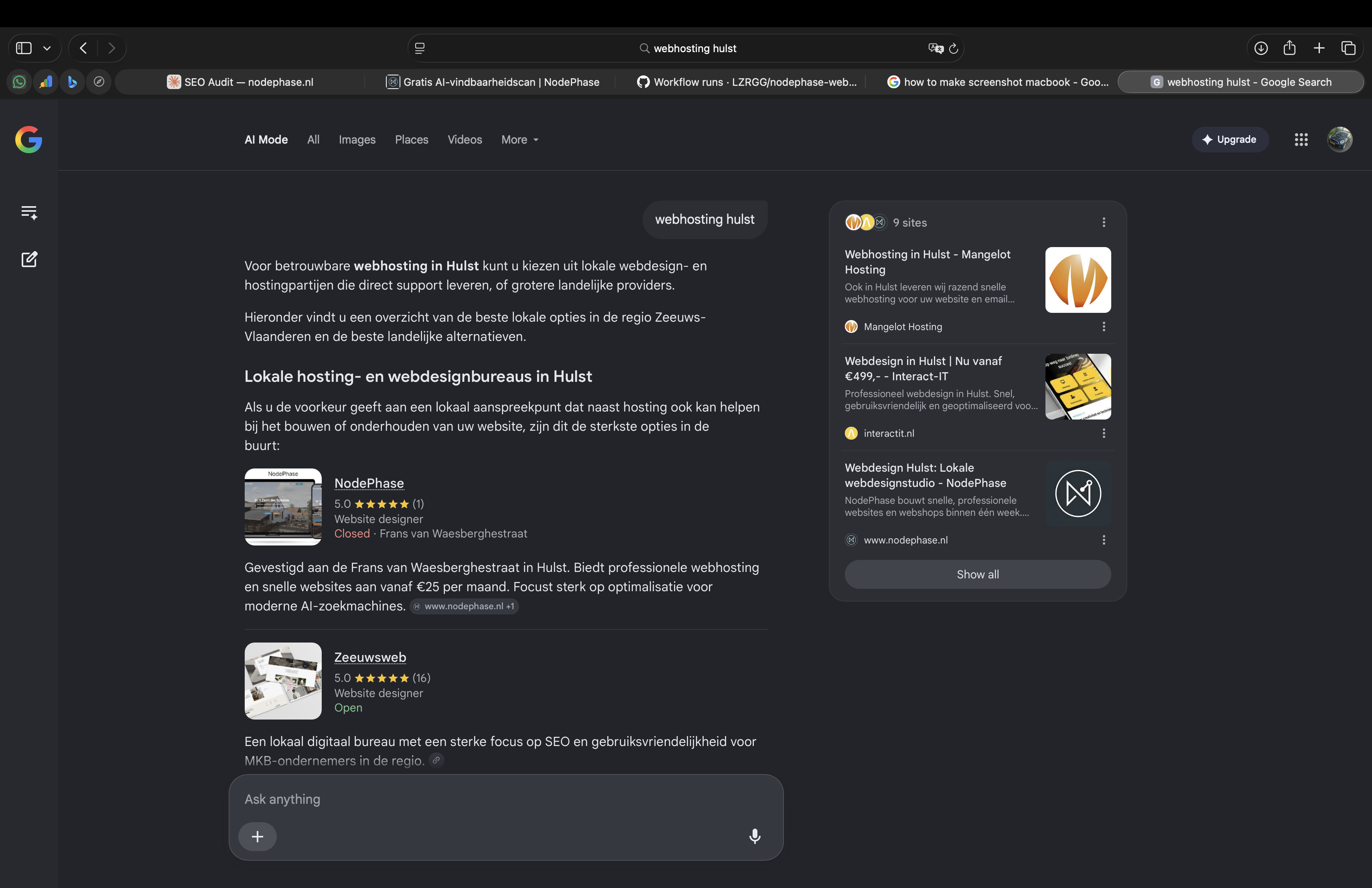Reload the page with the refresh icon
Image resolution: width=1372 pixels, height=888 pixels.
click(954, 49)
